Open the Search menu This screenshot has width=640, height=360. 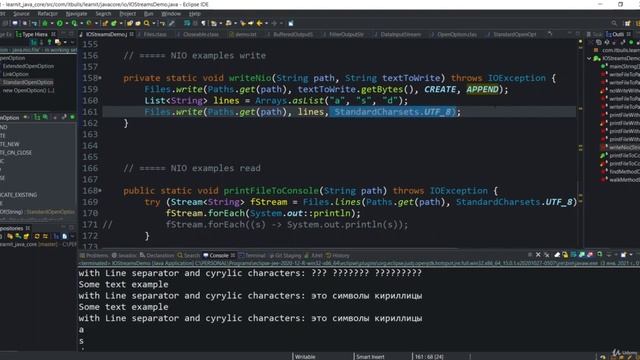pyautogui.click(x=103, y=14)
